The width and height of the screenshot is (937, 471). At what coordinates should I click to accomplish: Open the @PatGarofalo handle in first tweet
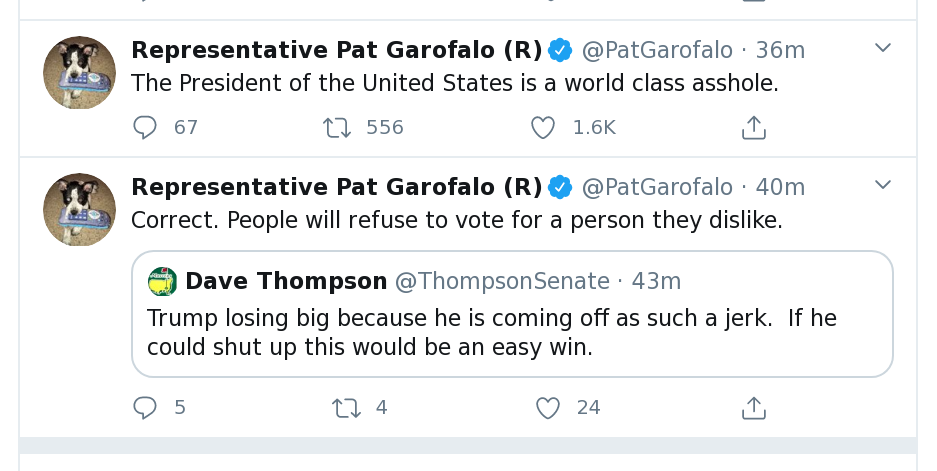click(x=657, y=50)
